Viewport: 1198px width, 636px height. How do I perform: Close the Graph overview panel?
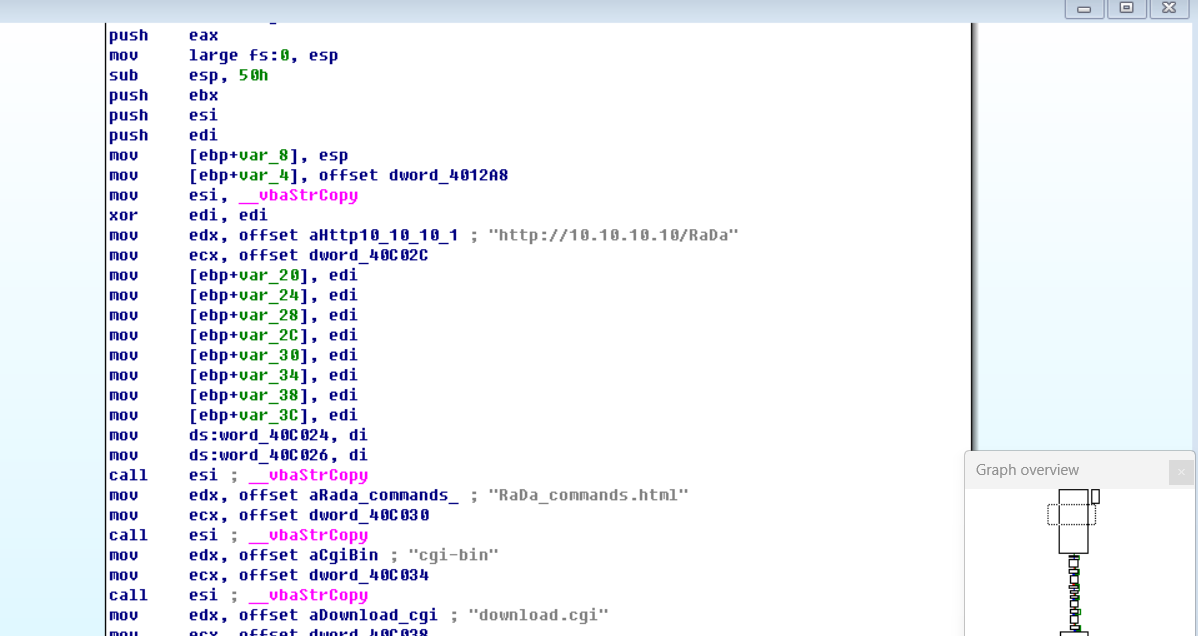[1180, 472]
